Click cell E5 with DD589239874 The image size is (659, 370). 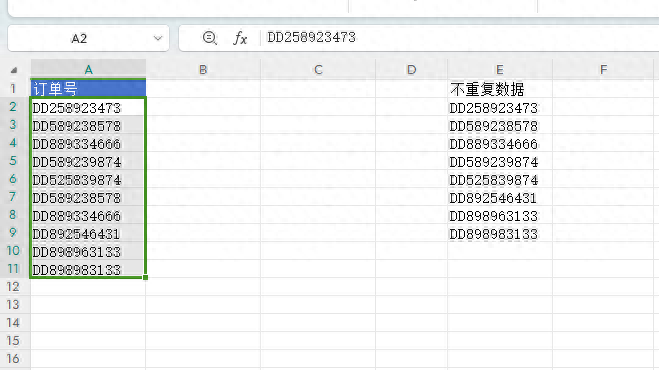(x=500, y=161)
